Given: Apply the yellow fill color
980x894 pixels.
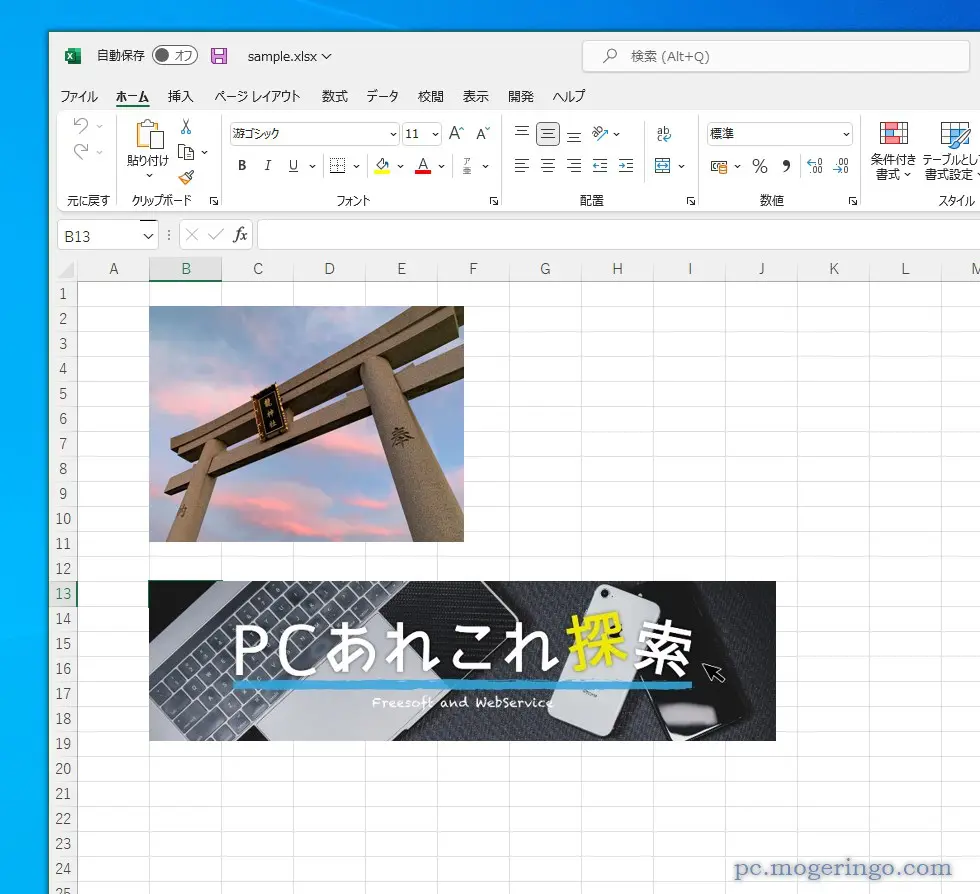Looking at the screenshot, I should [382, 166].
